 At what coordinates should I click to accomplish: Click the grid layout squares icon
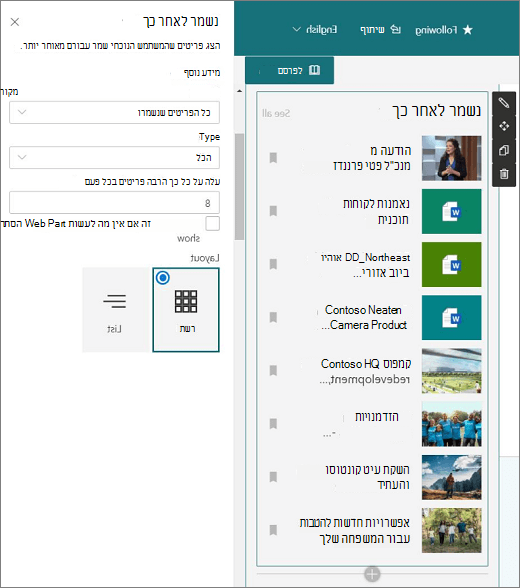pos(186,302)
